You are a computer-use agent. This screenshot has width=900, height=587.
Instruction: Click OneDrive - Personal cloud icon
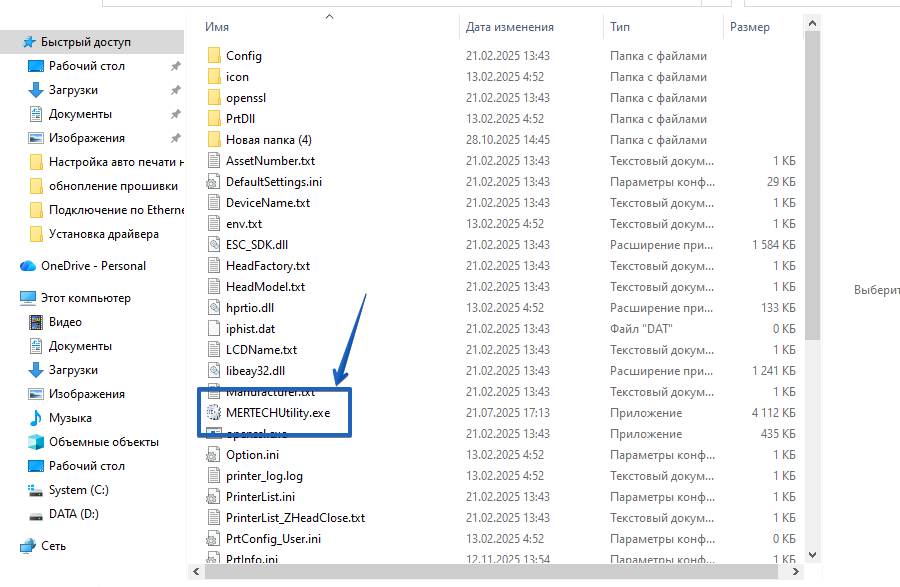click(28, 266)
